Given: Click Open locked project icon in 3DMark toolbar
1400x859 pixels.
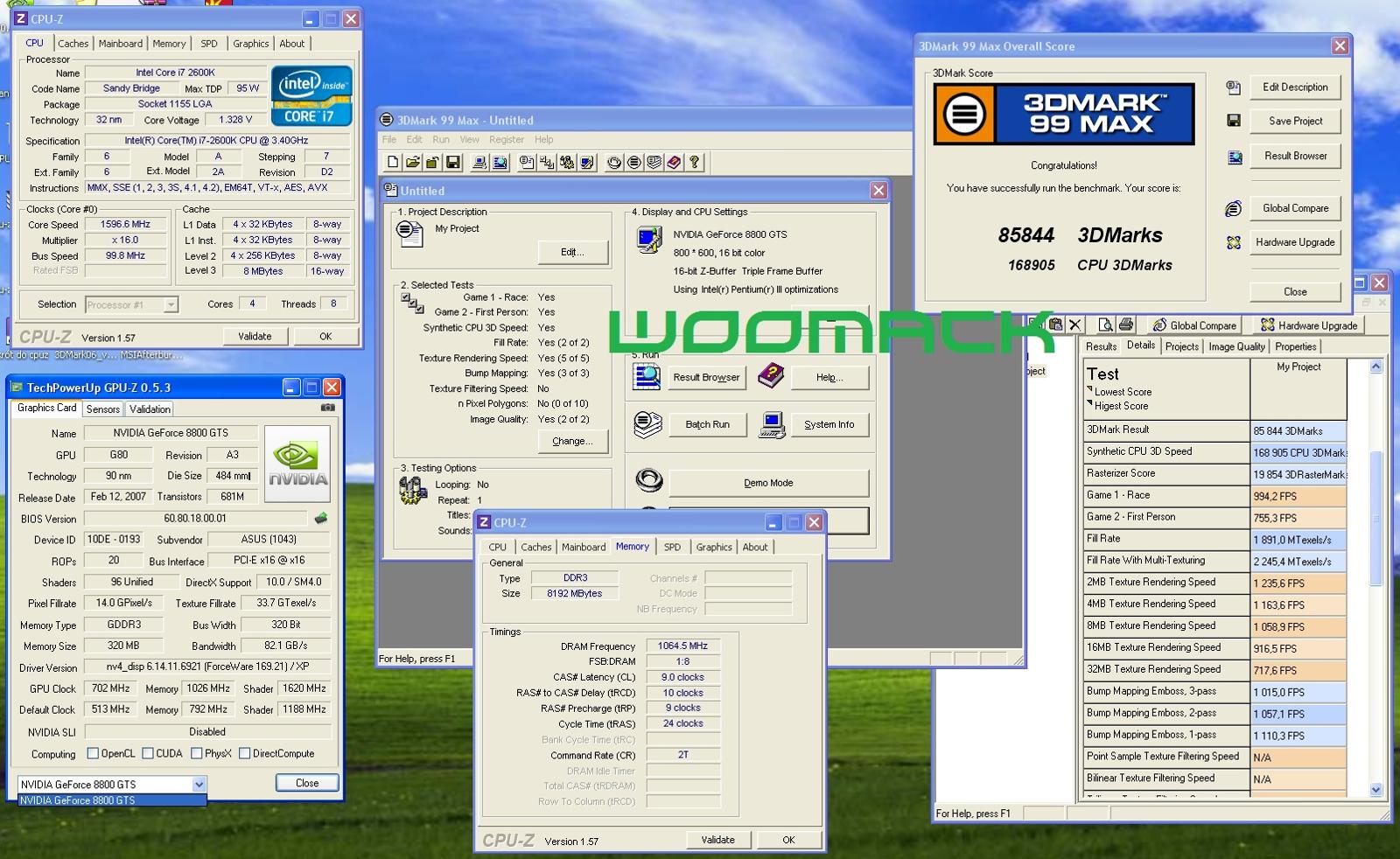Looking at the screenshot, I should (x=433, y=162).
